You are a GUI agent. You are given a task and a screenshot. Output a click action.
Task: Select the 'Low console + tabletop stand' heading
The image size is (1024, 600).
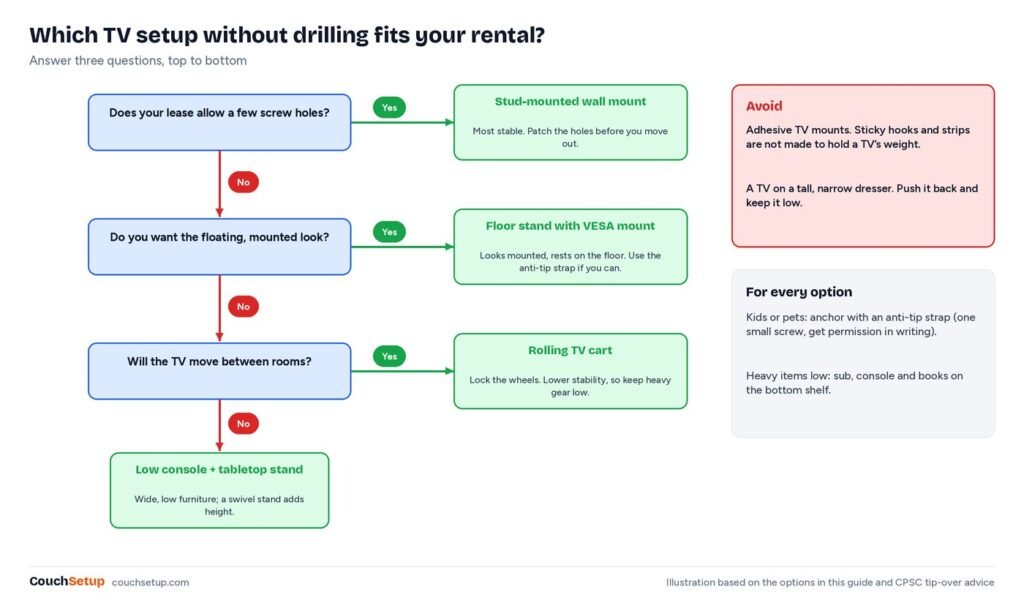pyautogui.click(x=219, y=469)
